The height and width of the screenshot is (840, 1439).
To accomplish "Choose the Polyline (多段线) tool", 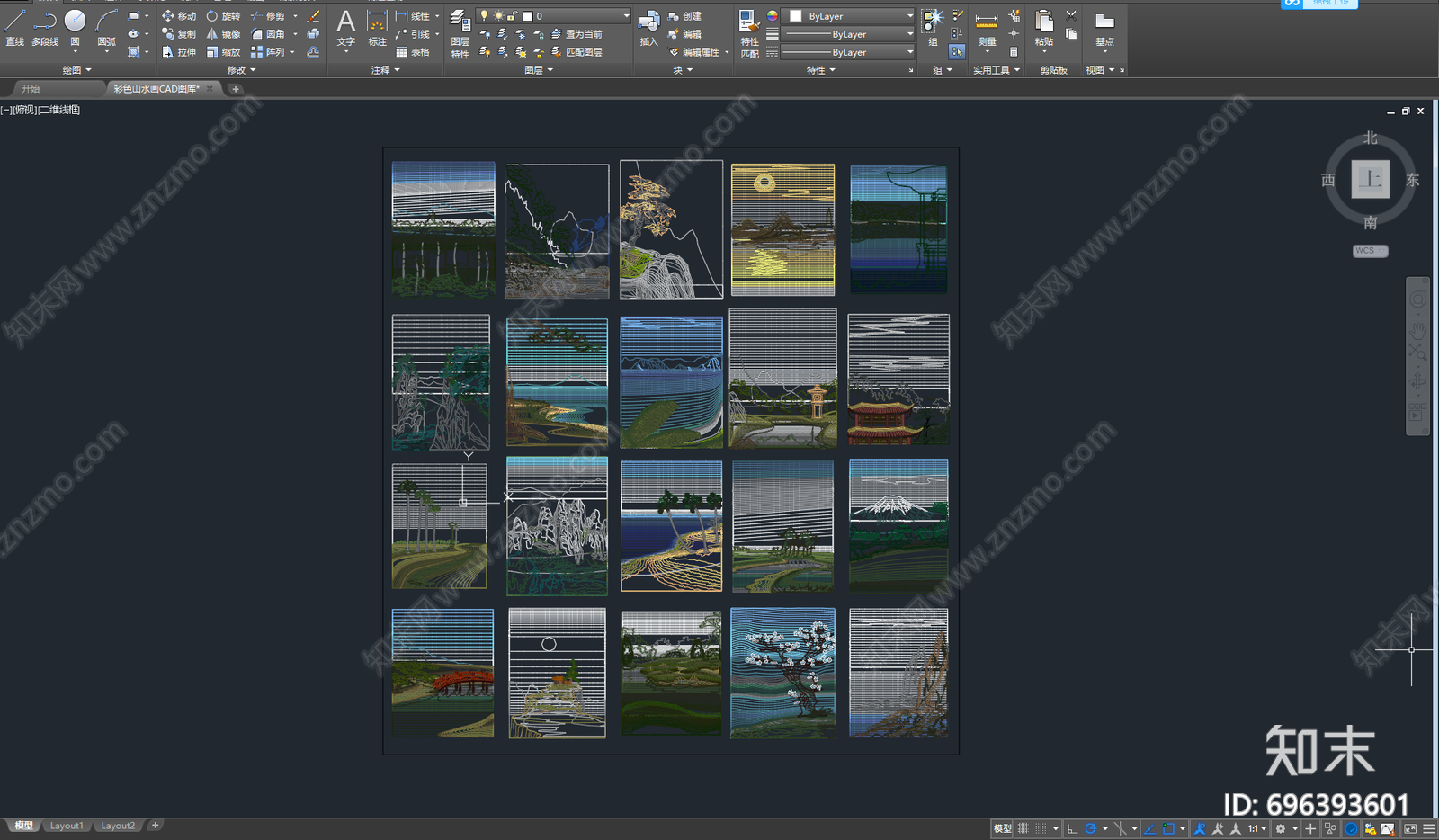I will click(45, 27).
